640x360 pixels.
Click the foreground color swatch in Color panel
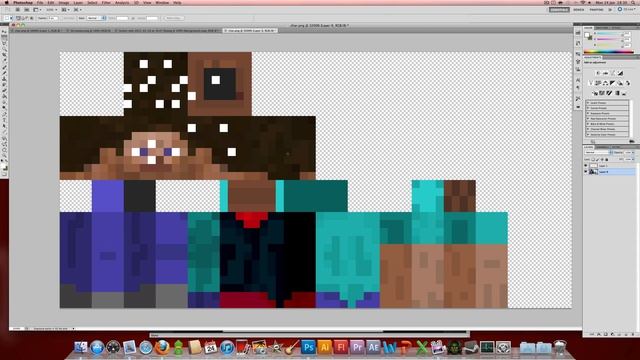587,35
